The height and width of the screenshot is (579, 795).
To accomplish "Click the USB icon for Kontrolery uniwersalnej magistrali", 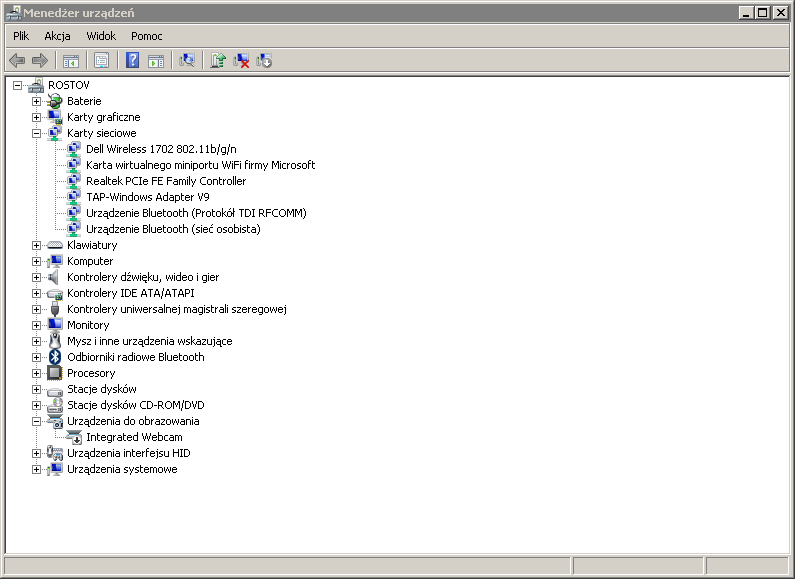I will pos(55,309).
